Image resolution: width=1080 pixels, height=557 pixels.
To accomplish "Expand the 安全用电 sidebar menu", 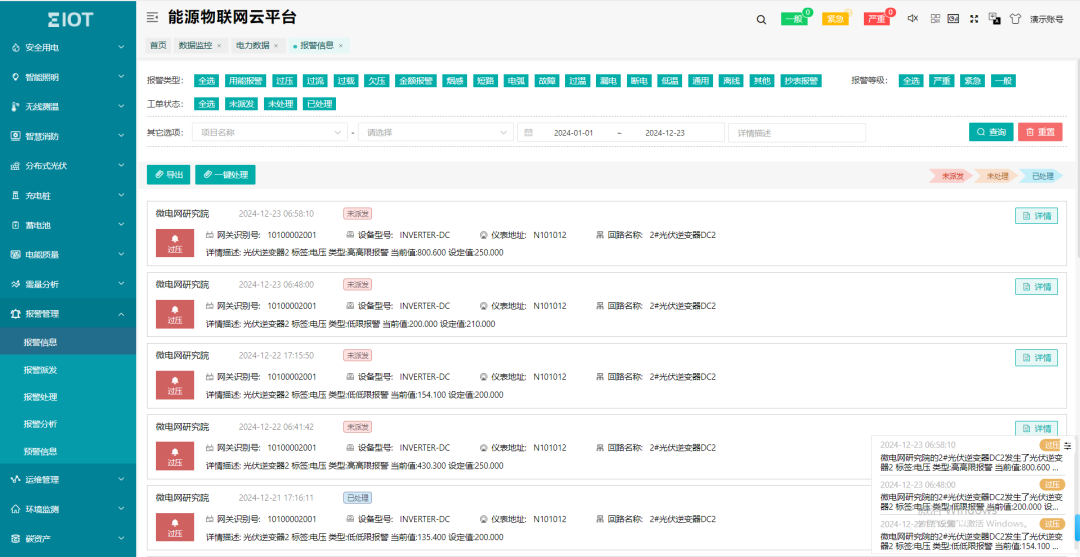I will pyautogui.click(x=68, y=48).
